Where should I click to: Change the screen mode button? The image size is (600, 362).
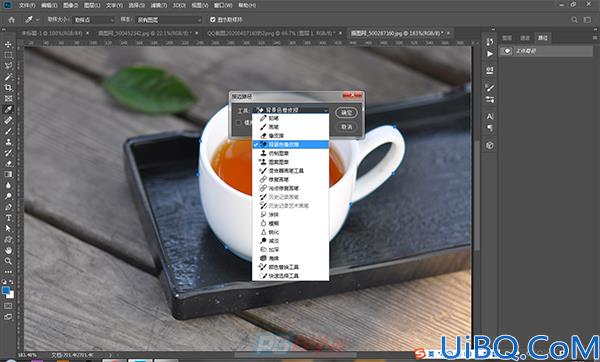pos(8,317)
